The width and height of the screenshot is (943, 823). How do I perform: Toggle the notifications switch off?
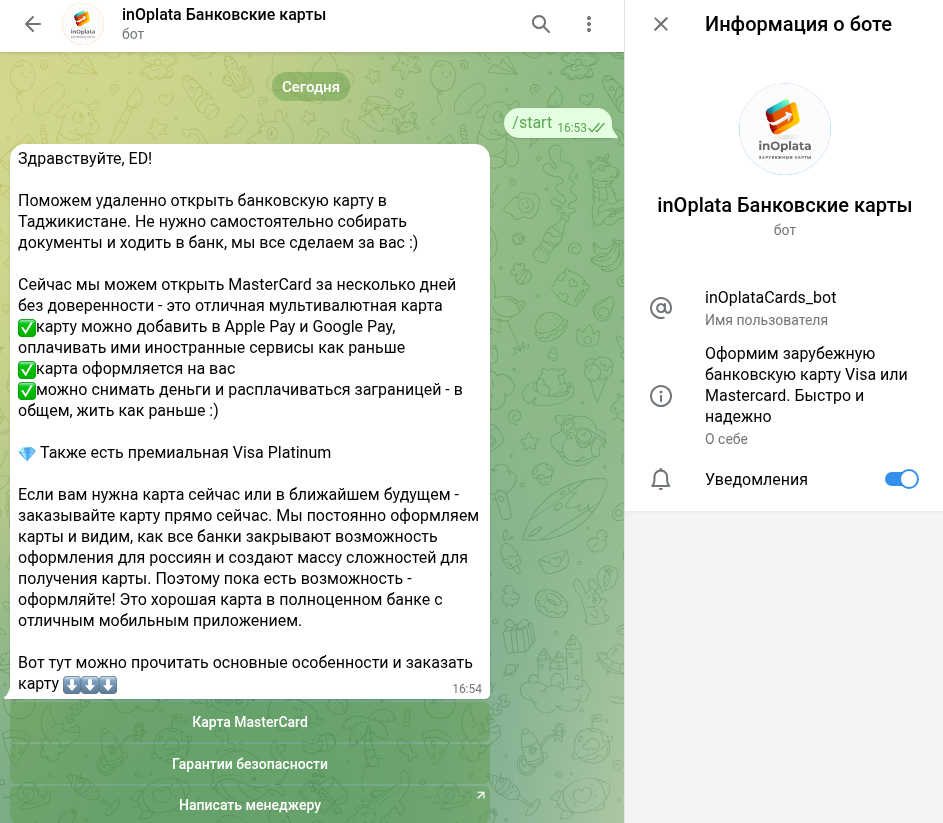[901, 479]
